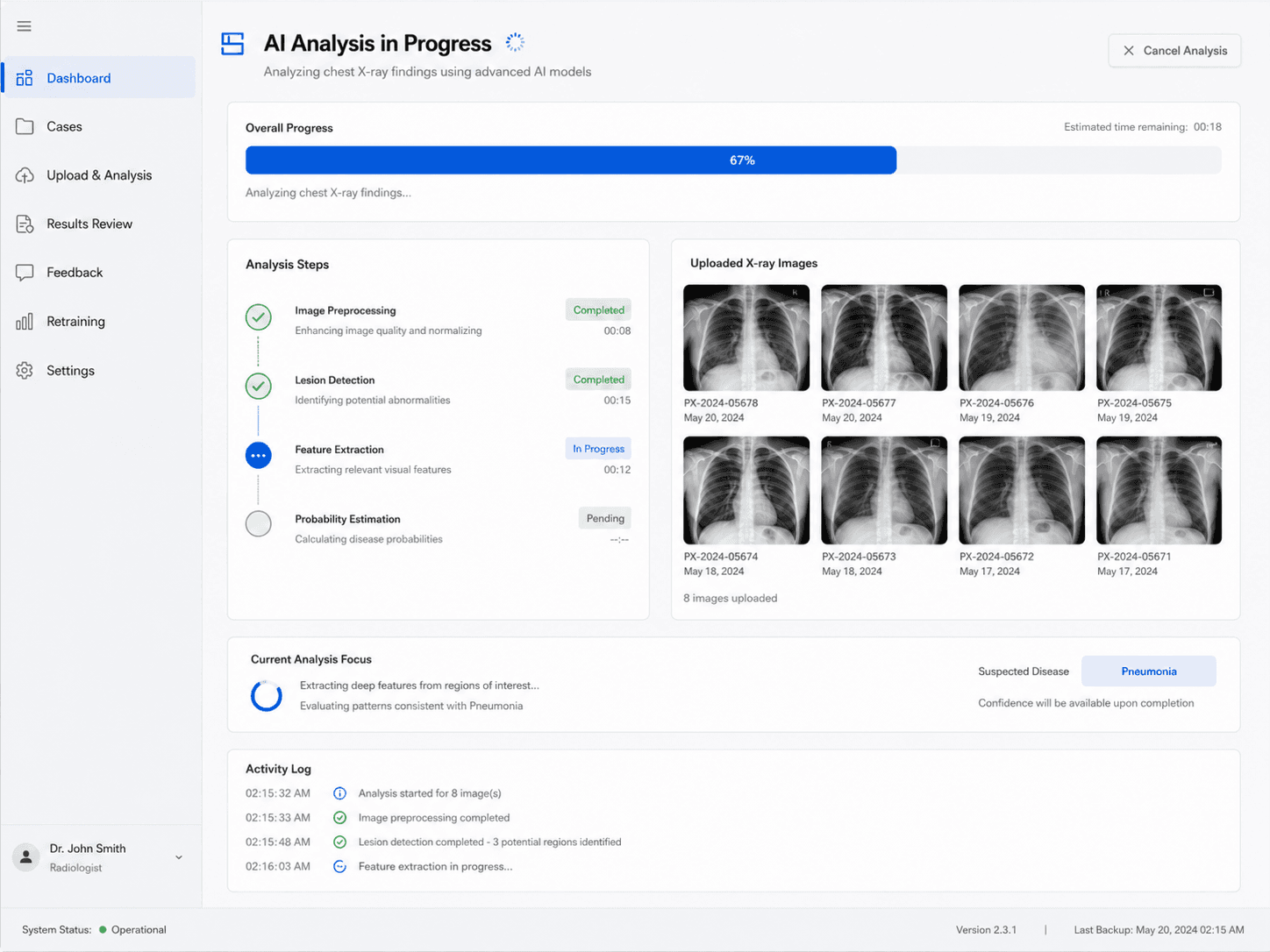
Task: Click check icon for preprocessing completed log
Action: tap(339, 818)
